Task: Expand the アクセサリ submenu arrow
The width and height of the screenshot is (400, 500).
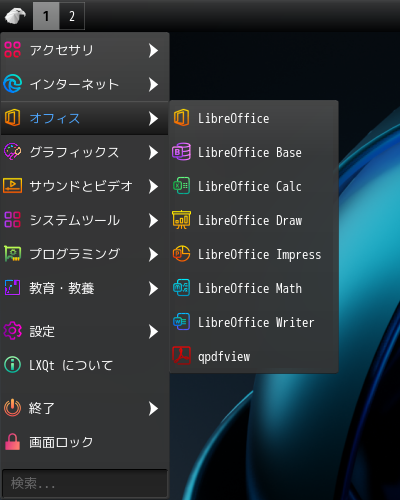Action: click(x=153, y=50)
